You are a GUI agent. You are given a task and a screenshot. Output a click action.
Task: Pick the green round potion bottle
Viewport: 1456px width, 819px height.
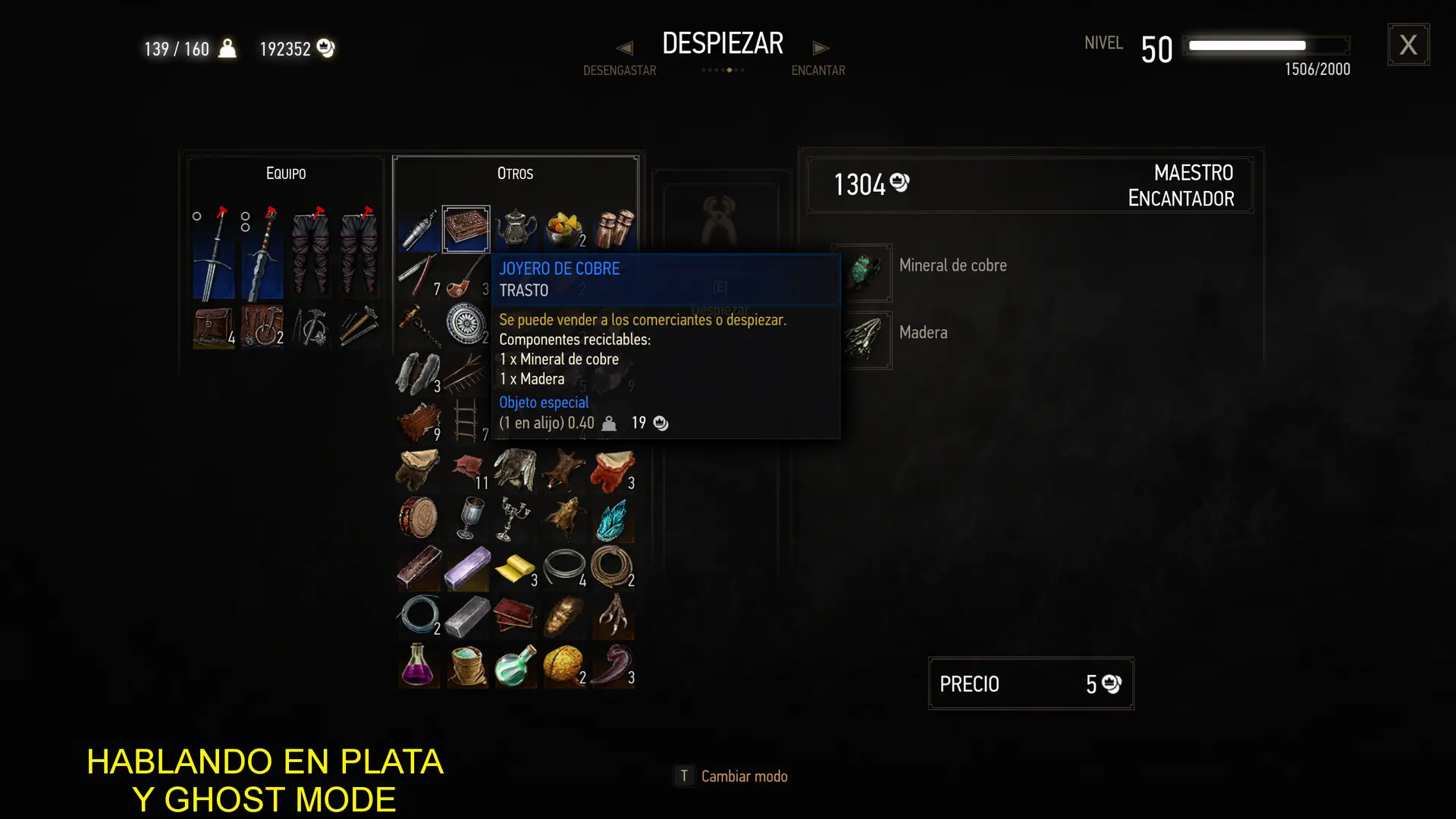(516, 665)
